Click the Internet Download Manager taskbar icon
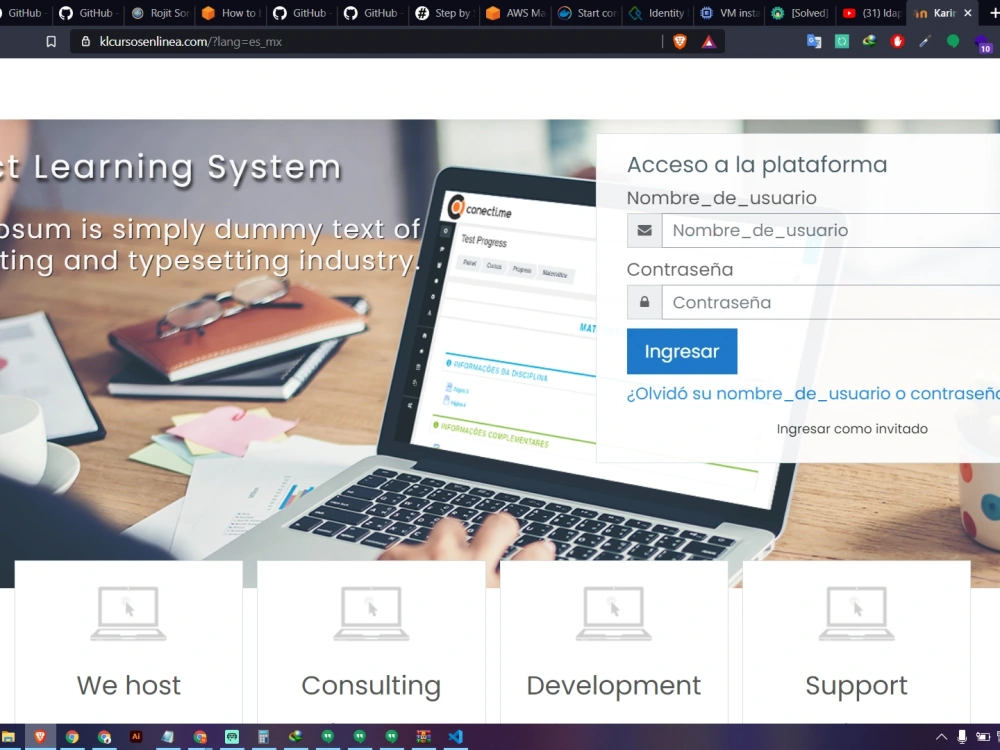This screenshot has height=750, width=1000. click(x=295, y=737)
